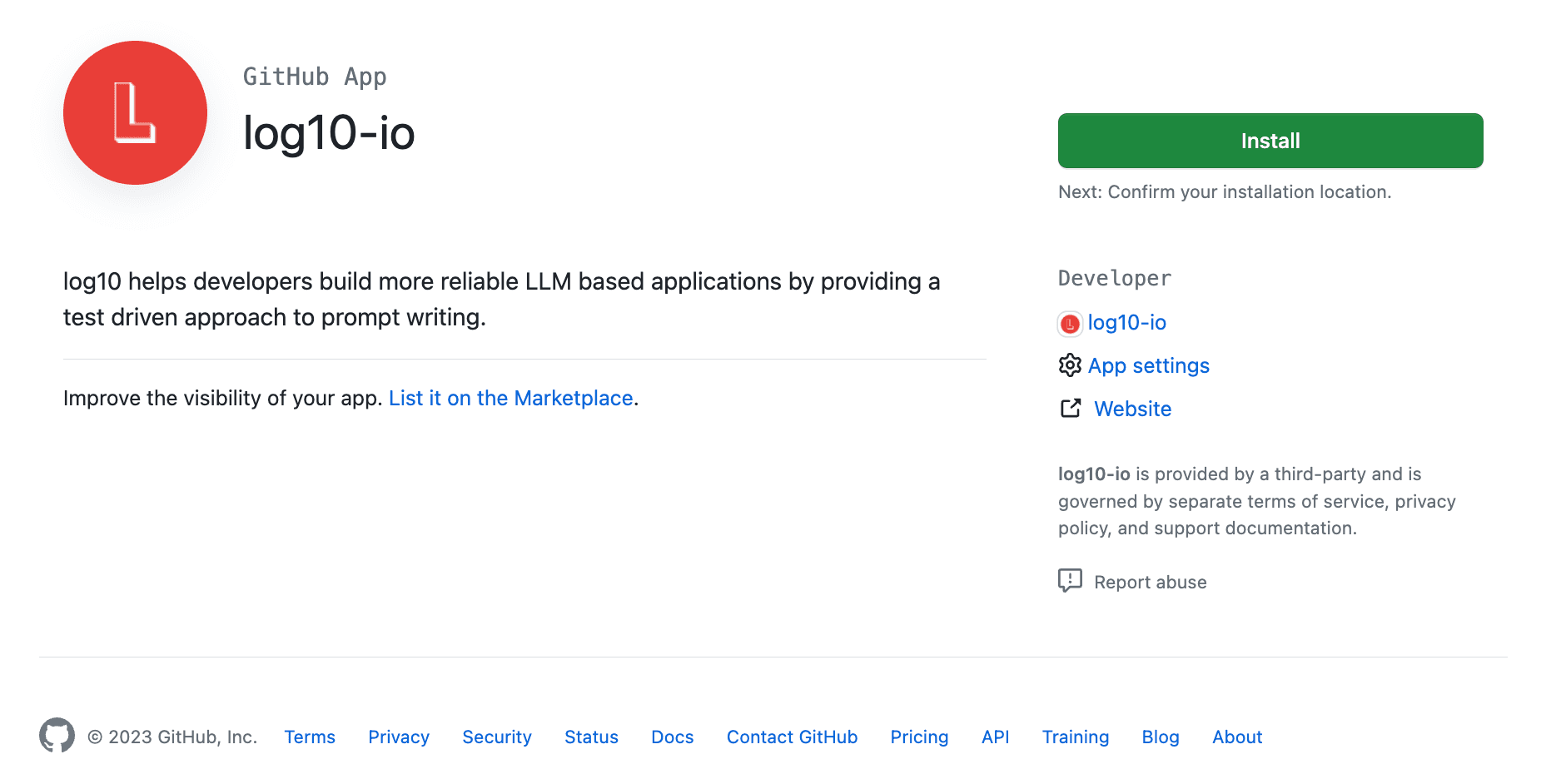Go to the Security footer link
This screenshot has width=1551, height=784.
(497, 737)
